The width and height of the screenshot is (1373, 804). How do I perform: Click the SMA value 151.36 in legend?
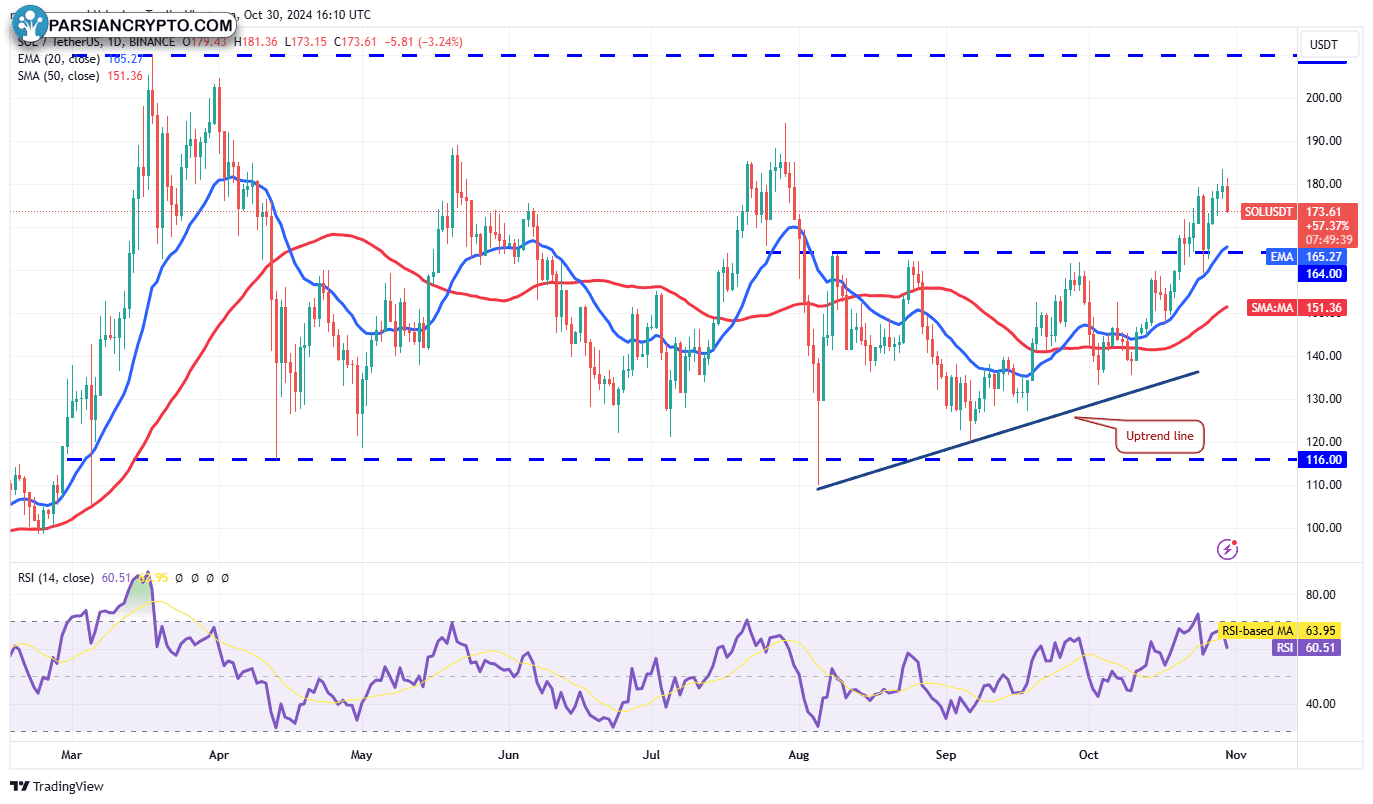click(126, 76)
